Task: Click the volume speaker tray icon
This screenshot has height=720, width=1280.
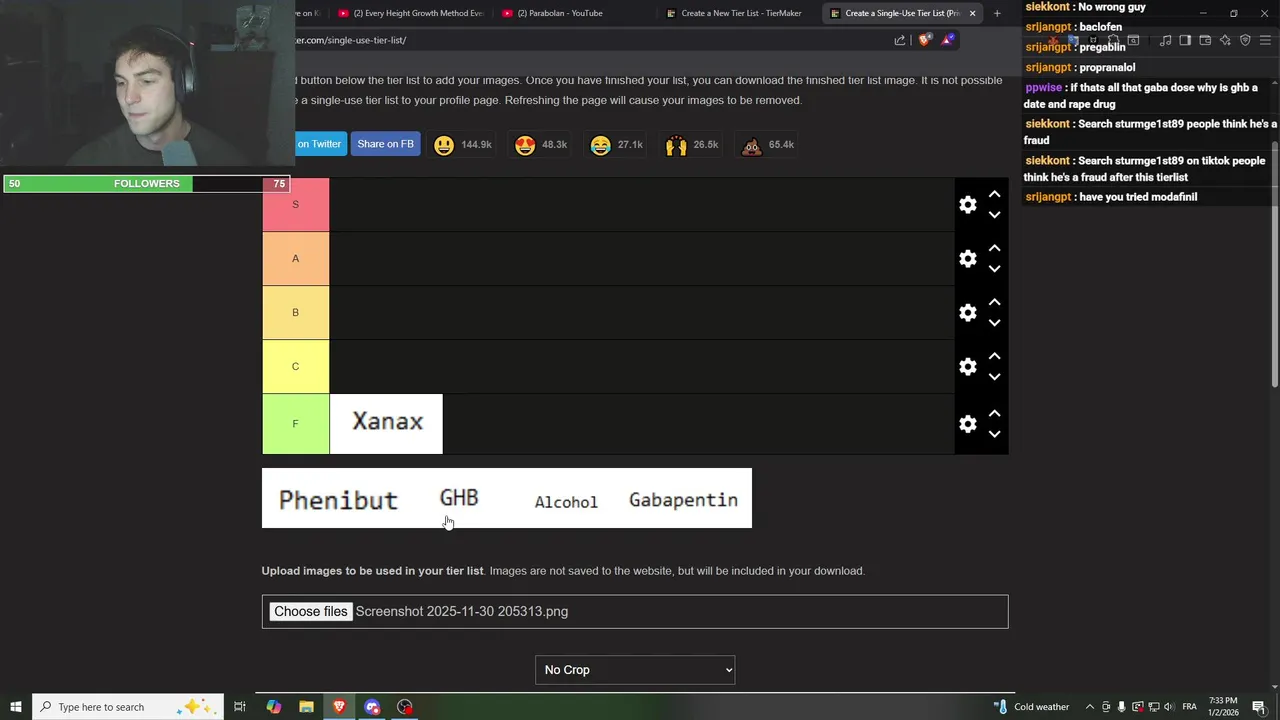Action: 1169,707
